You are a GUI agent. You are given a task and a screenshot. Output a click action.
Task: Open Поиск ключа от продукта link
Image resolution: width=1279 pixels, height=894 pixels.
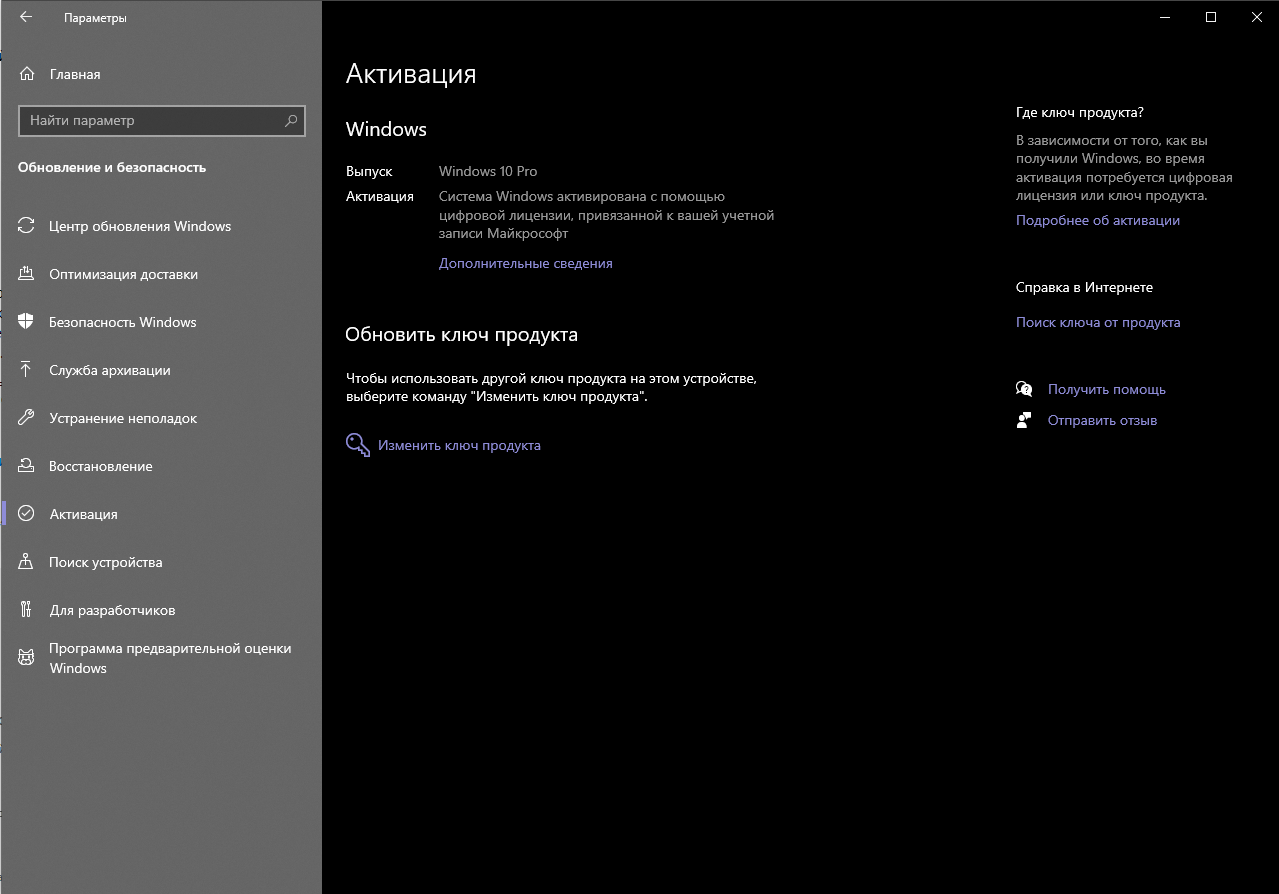(1098, 323)
